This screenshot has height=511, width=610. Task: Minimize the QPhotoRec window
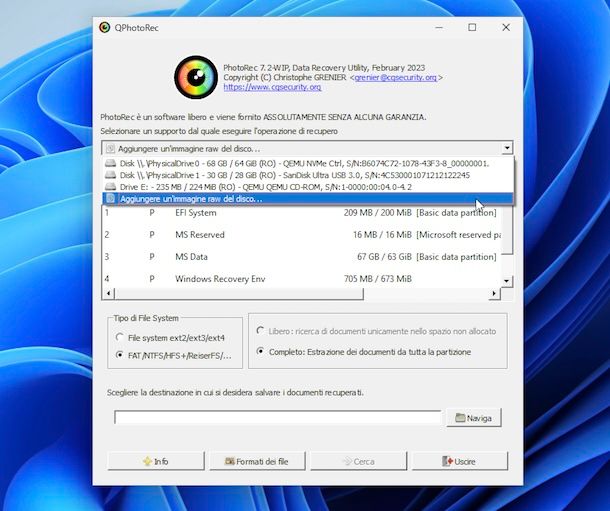coord(439,27)
